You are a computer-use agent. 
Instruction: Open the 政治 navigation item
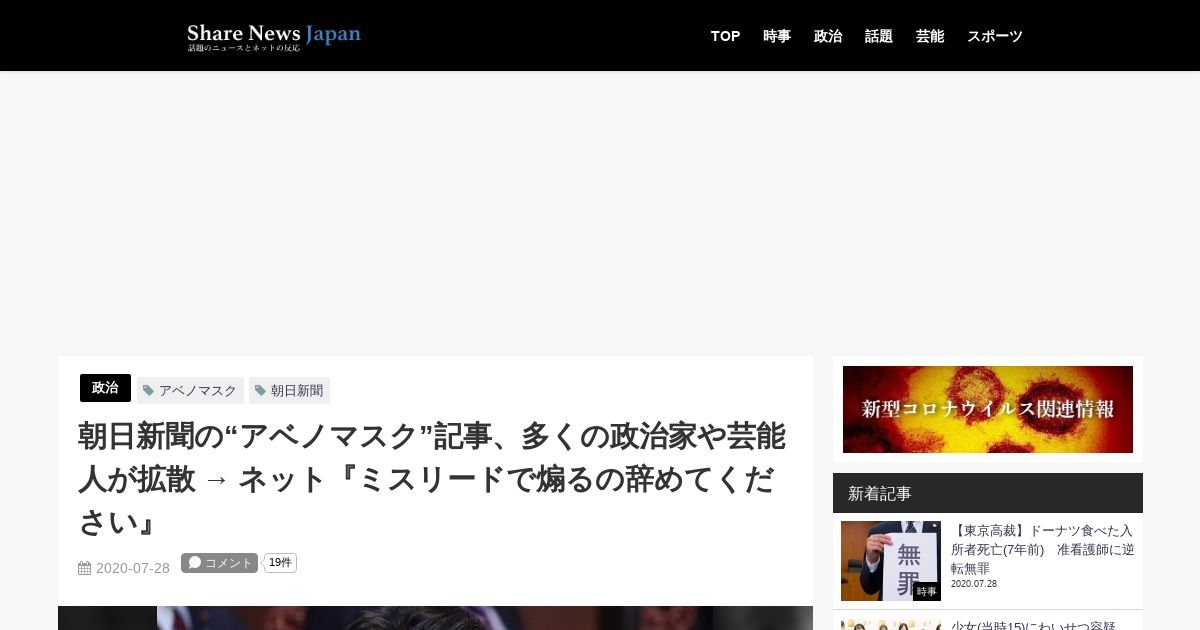coord(828,36)
